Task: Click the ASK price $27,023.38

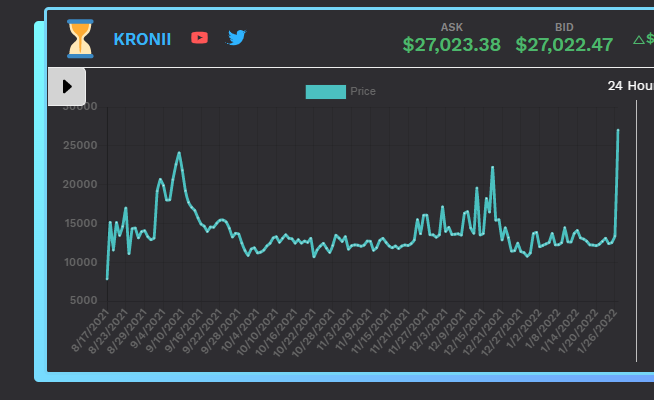Action: pos(451,45)
